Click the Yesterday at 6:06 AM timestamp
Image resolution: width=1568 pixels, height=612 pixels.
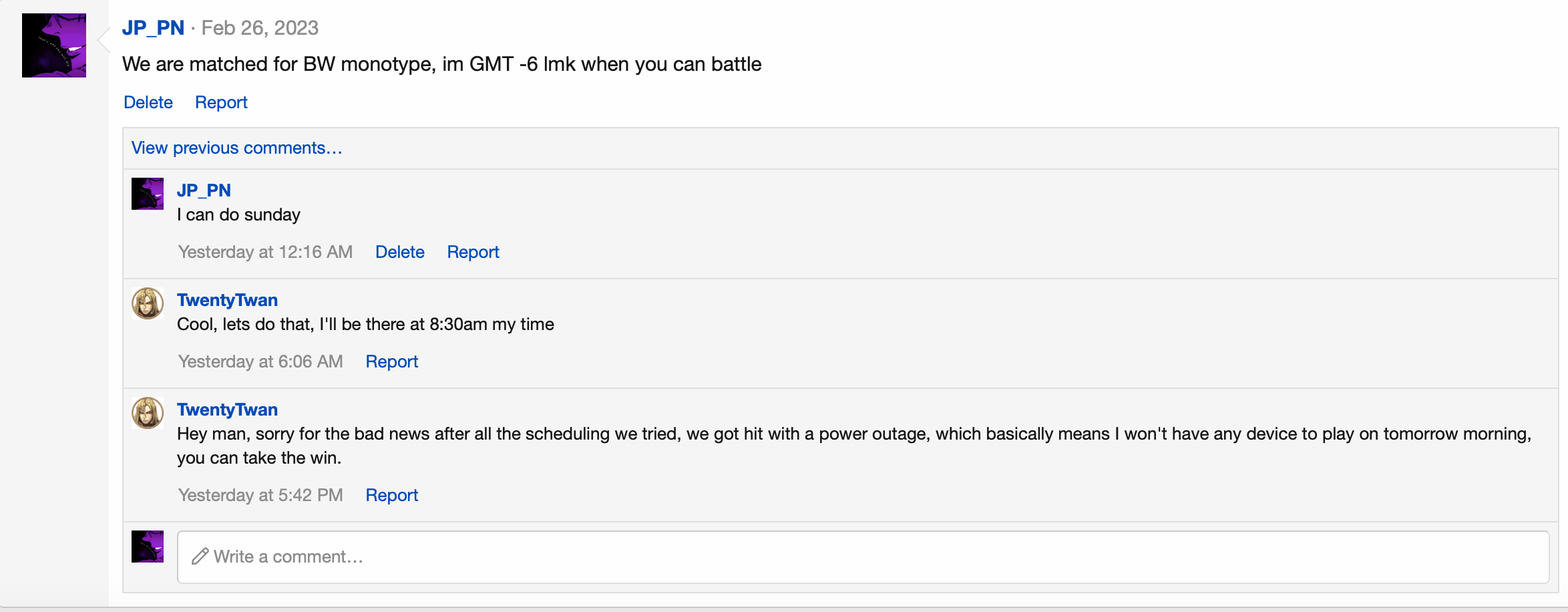[260, 361]
